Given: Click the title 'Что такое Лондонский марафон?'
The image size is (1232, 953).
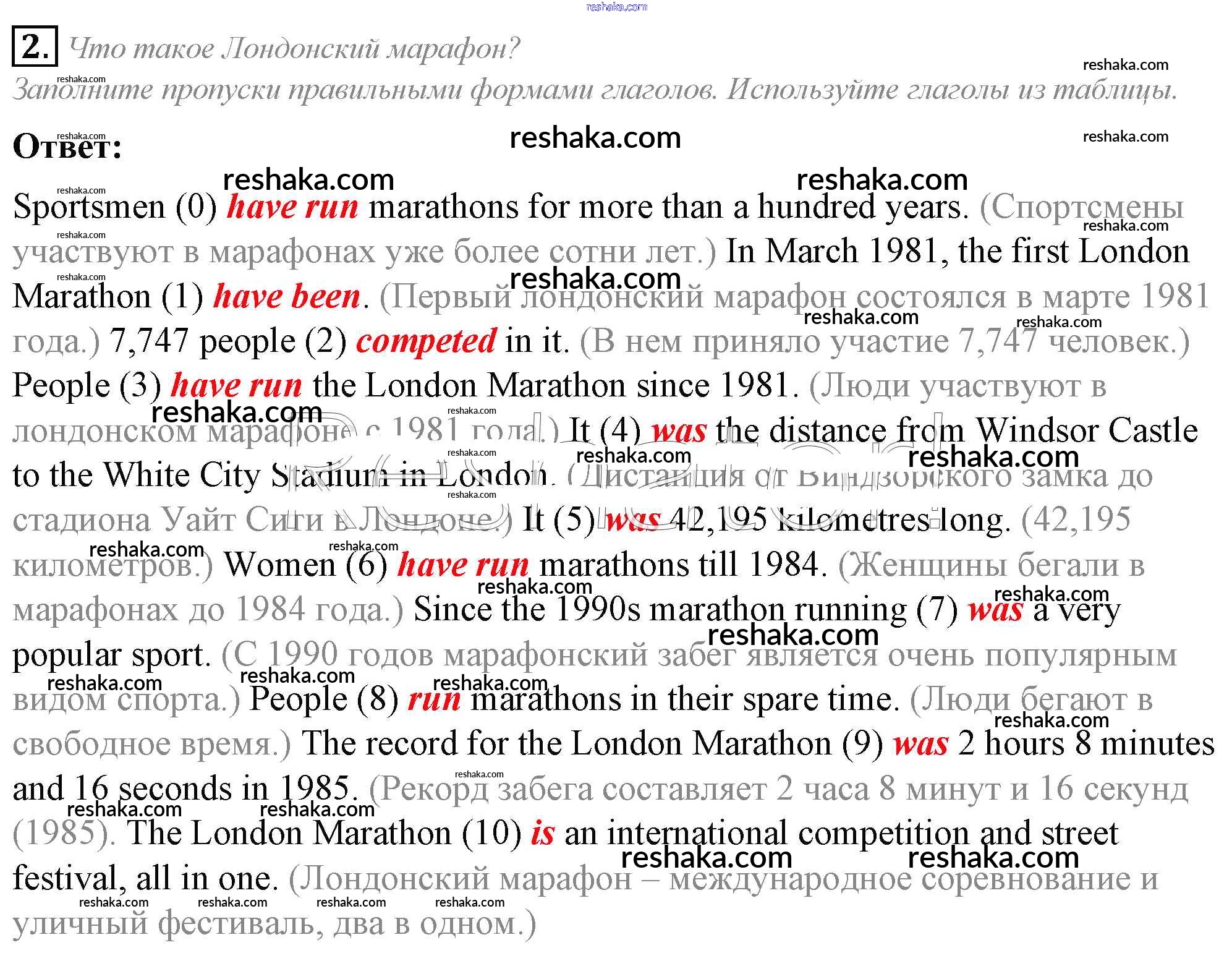Looking at the screenshot, I should point(294,48).
